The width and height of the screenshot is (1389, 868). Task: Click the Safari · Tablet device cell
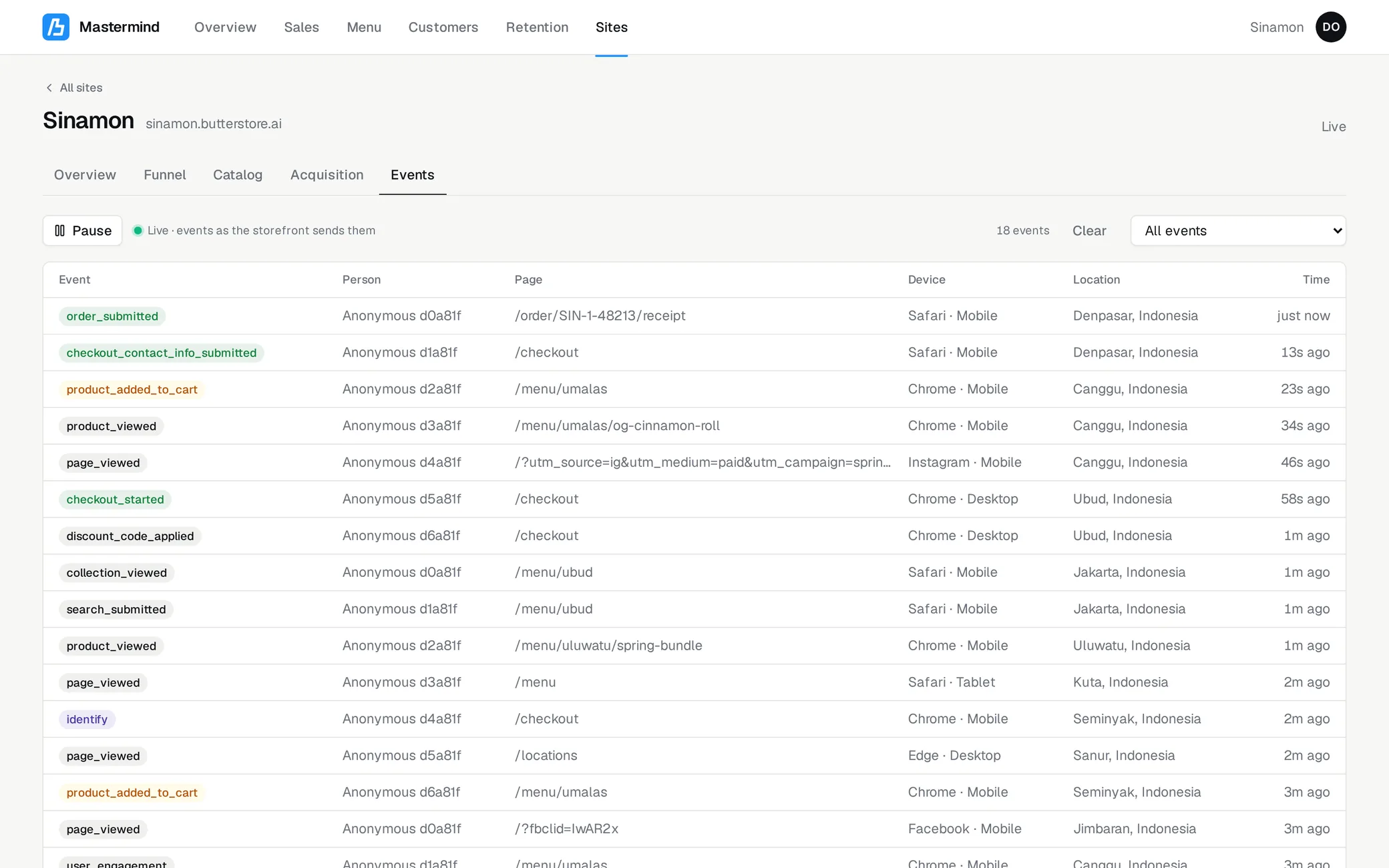[951, 682]
